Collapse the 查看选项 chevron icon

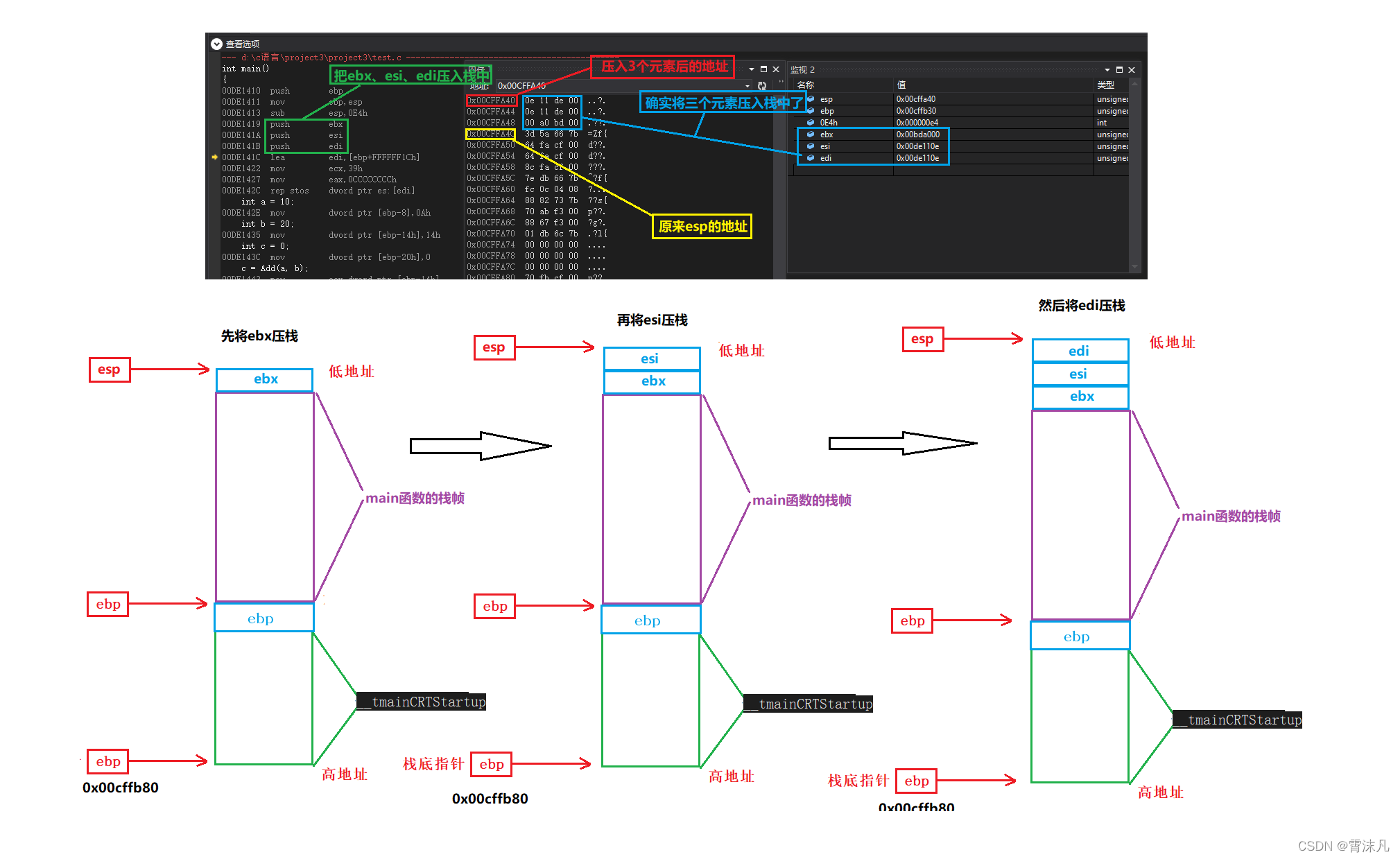point(216,44)
